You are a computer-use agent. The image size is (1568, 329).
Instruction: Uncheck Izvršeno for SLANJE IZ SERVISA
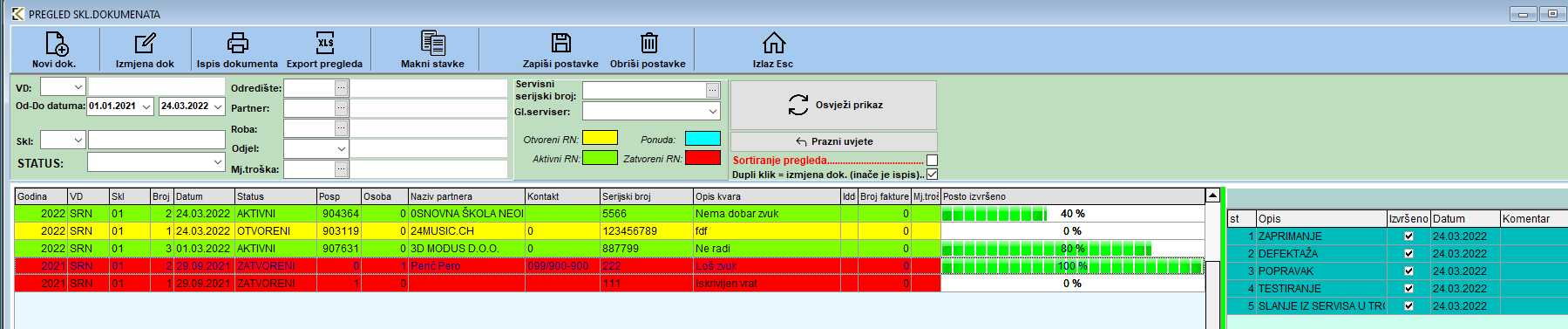point(1408,306)
